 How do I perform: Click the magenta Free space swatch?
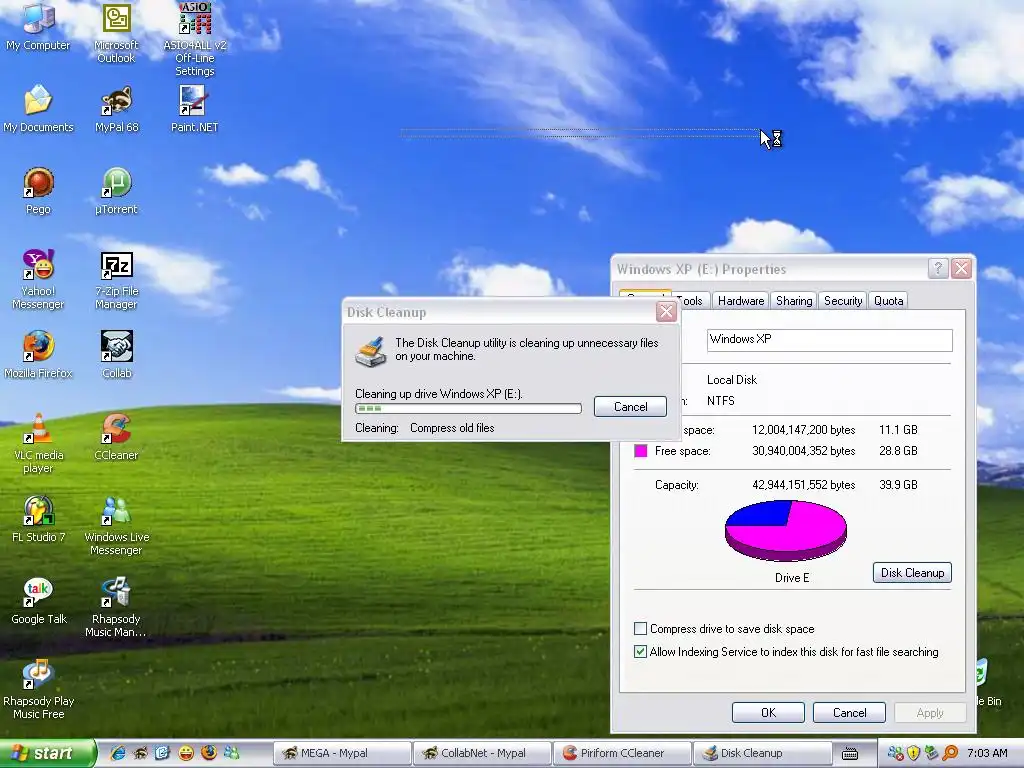[x=641, y=451]
